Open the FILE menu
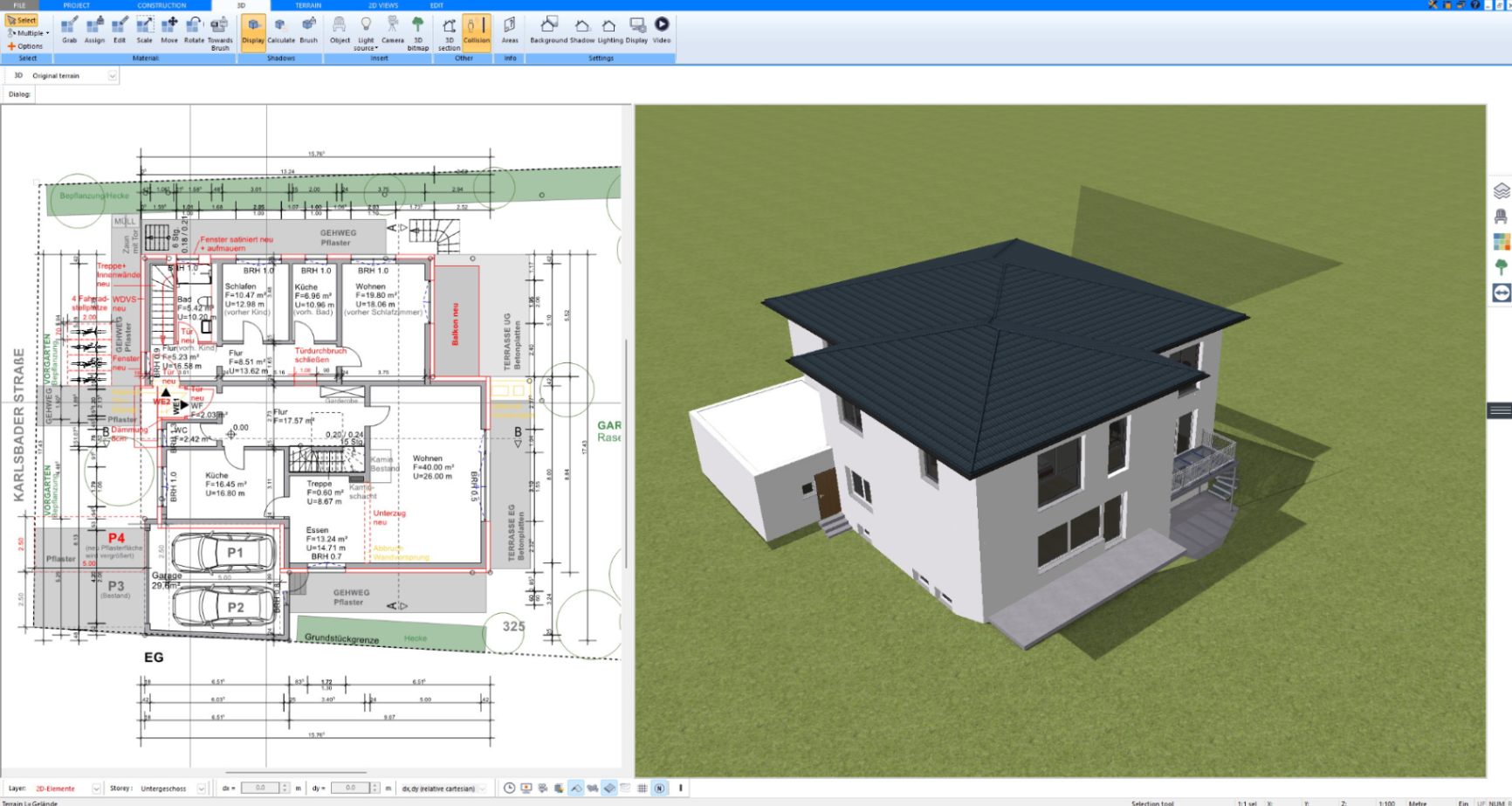 point(19,5)
